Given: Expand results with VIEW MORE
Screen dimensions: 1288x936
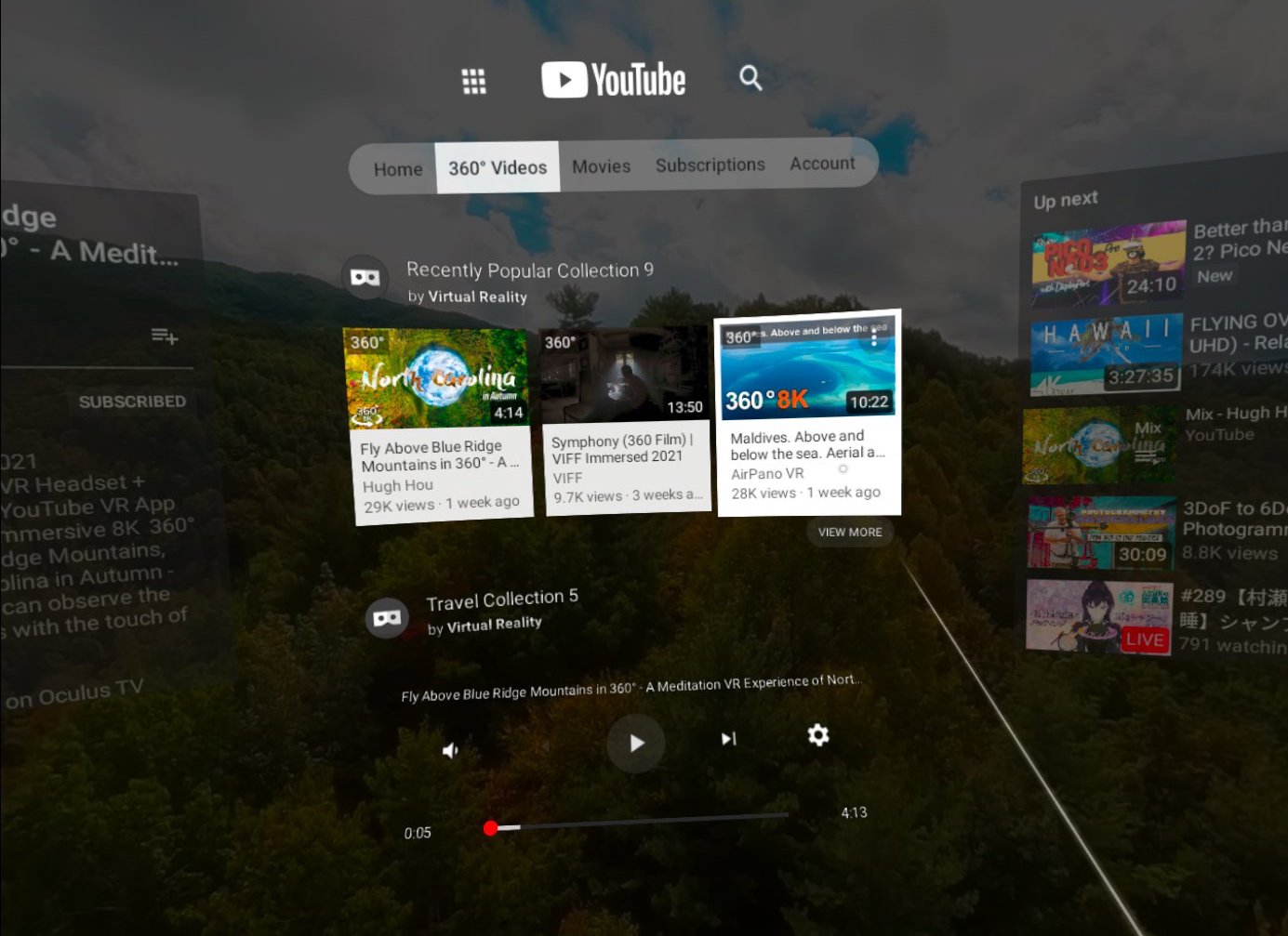Looking at the screenshot, I should (849, 532).
